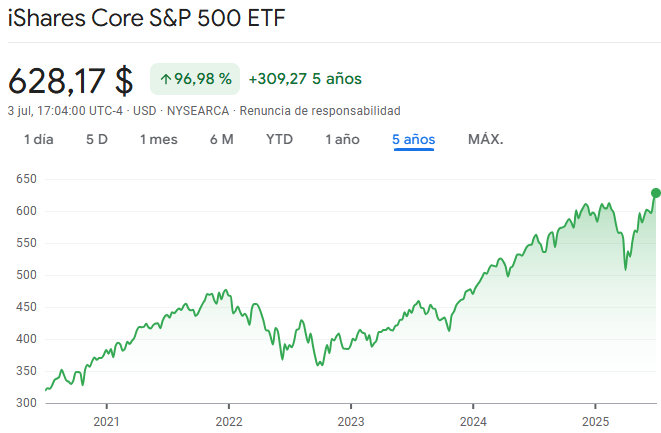Select the 2023 marker on the chart axis
The image size is (661, 433).
[351, 421]
